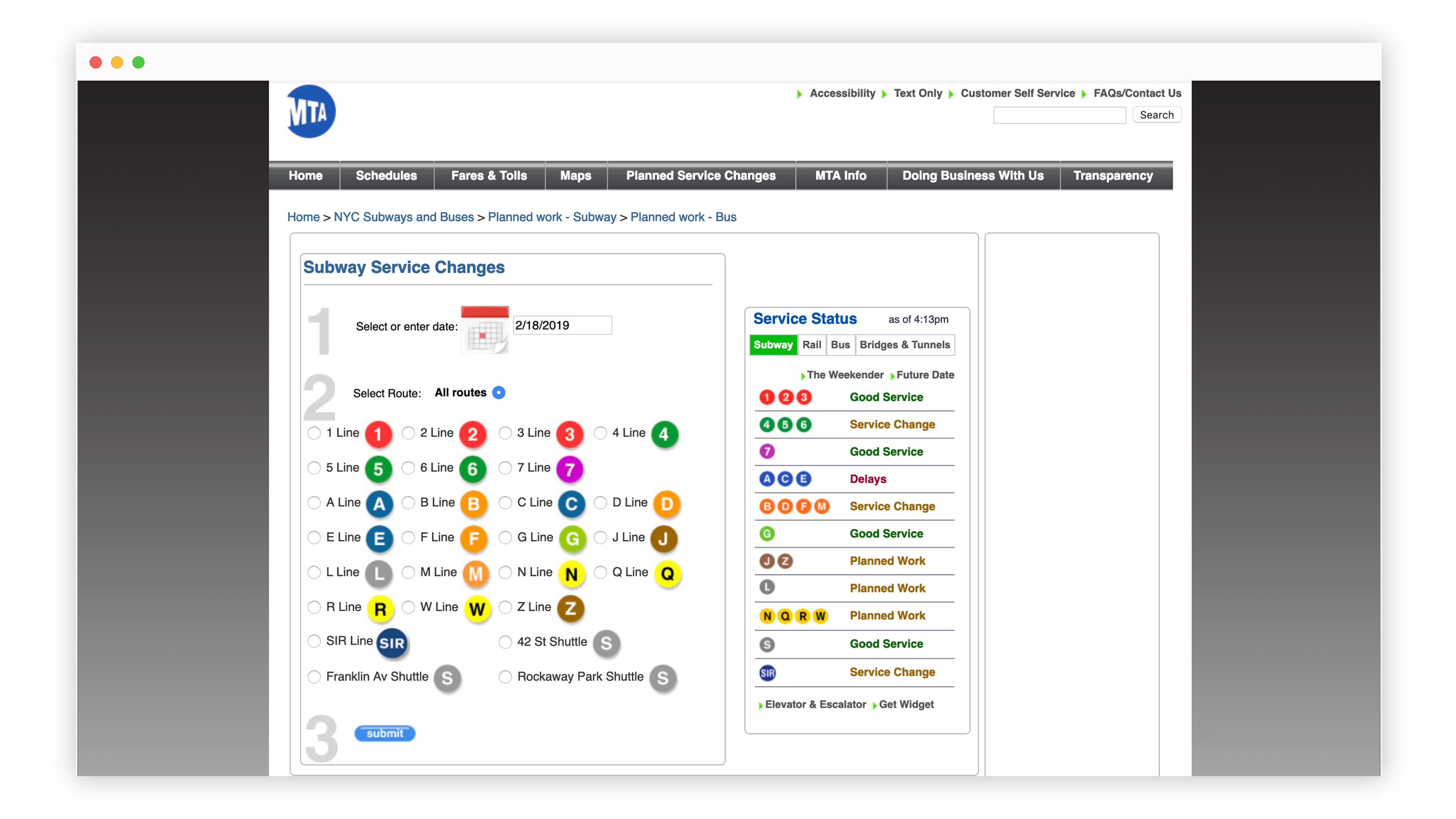
Task: Click the yellow W line bullet icon
Action: 477,609
